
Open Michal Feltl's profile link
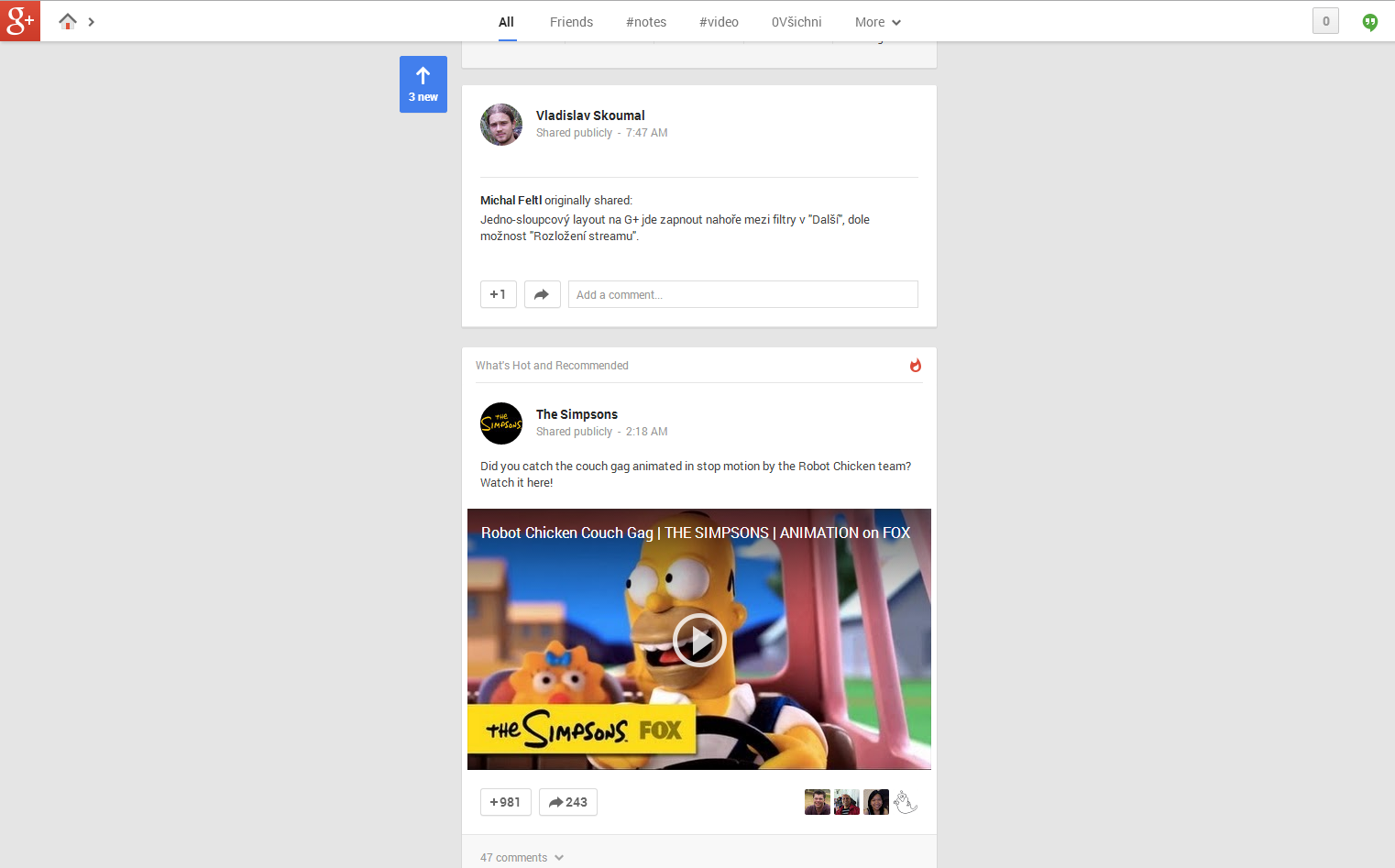coord(510,200)
